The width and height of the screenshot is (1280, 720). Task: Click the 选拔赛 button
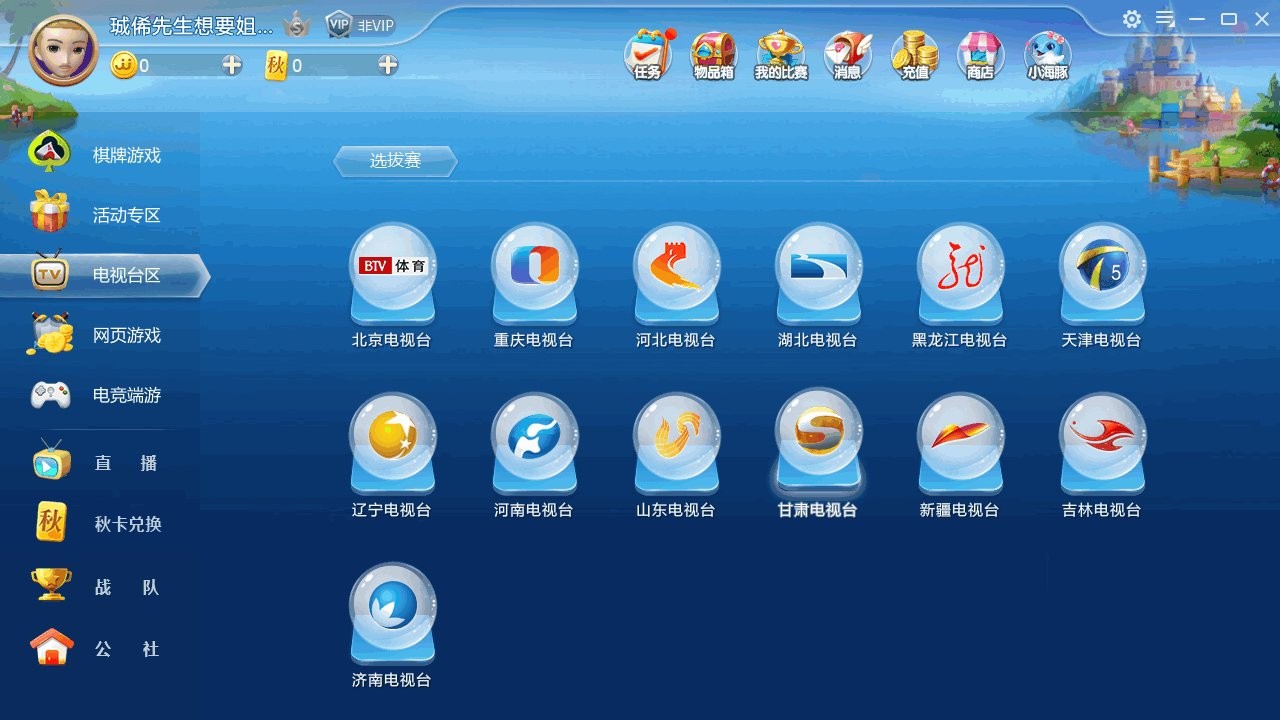(x=395, y=160)
